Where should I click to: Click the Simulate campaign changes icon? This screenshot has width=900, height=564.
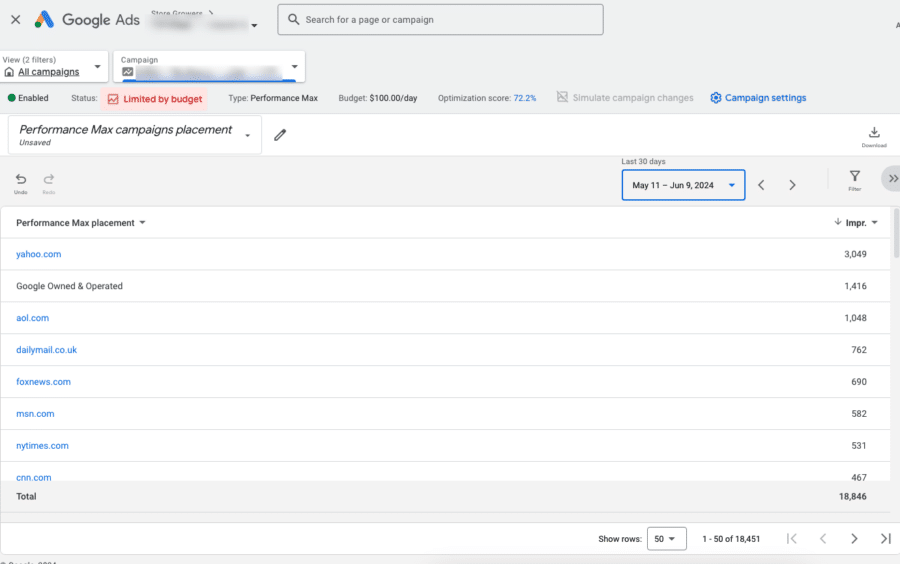pos(562,97)
